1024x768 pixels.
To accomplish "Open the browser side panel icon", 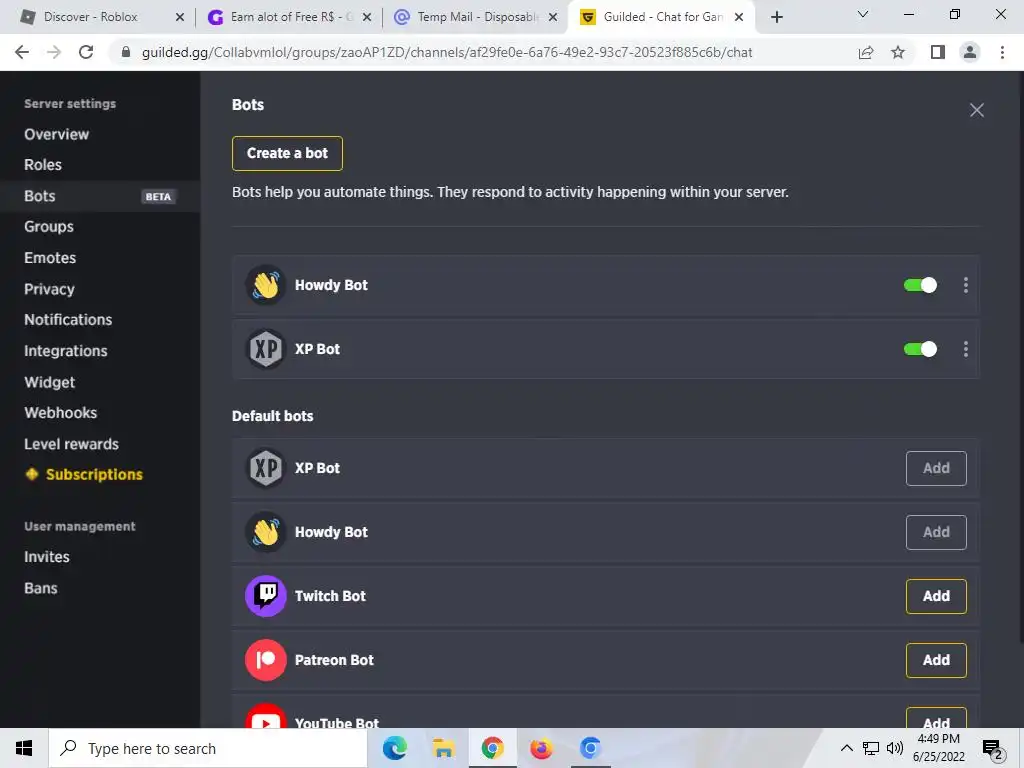I will (938, 52).
